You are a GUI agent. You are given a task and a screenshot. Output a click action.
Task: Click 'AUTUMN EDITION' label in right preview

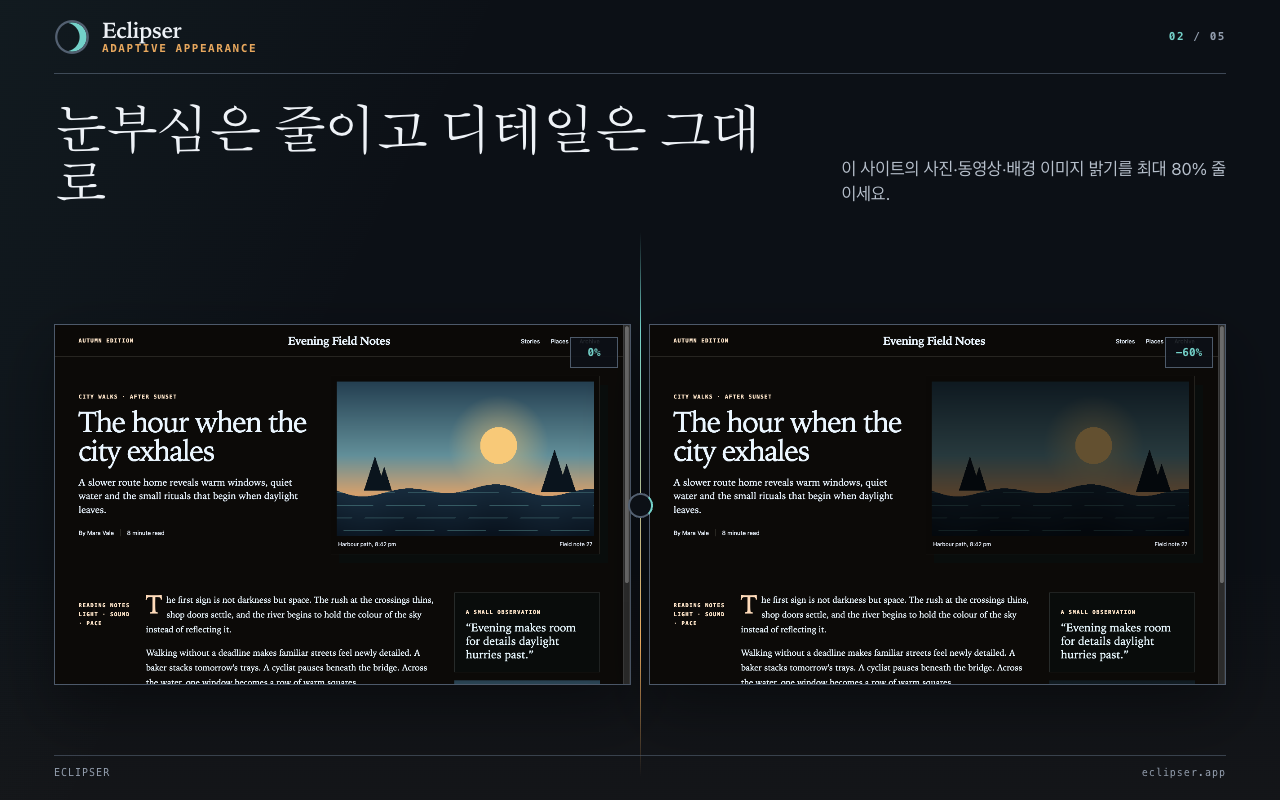click(701, 341)
